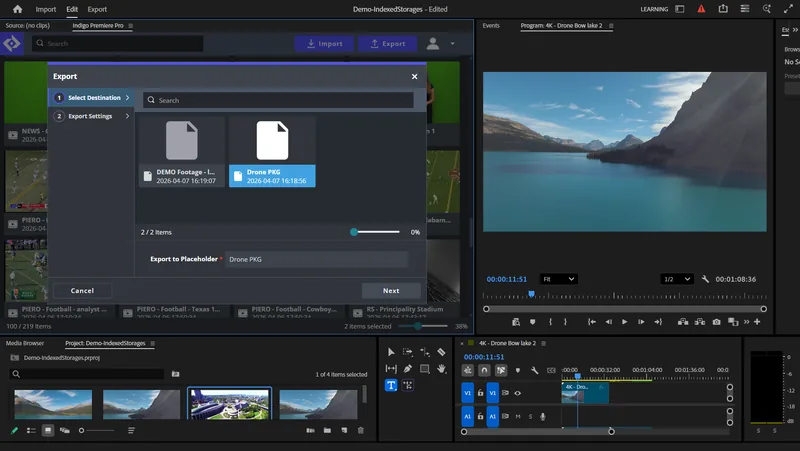
Task: Open user account dropdown arrow
Action: pyautogui.click(x=452, y=43)
